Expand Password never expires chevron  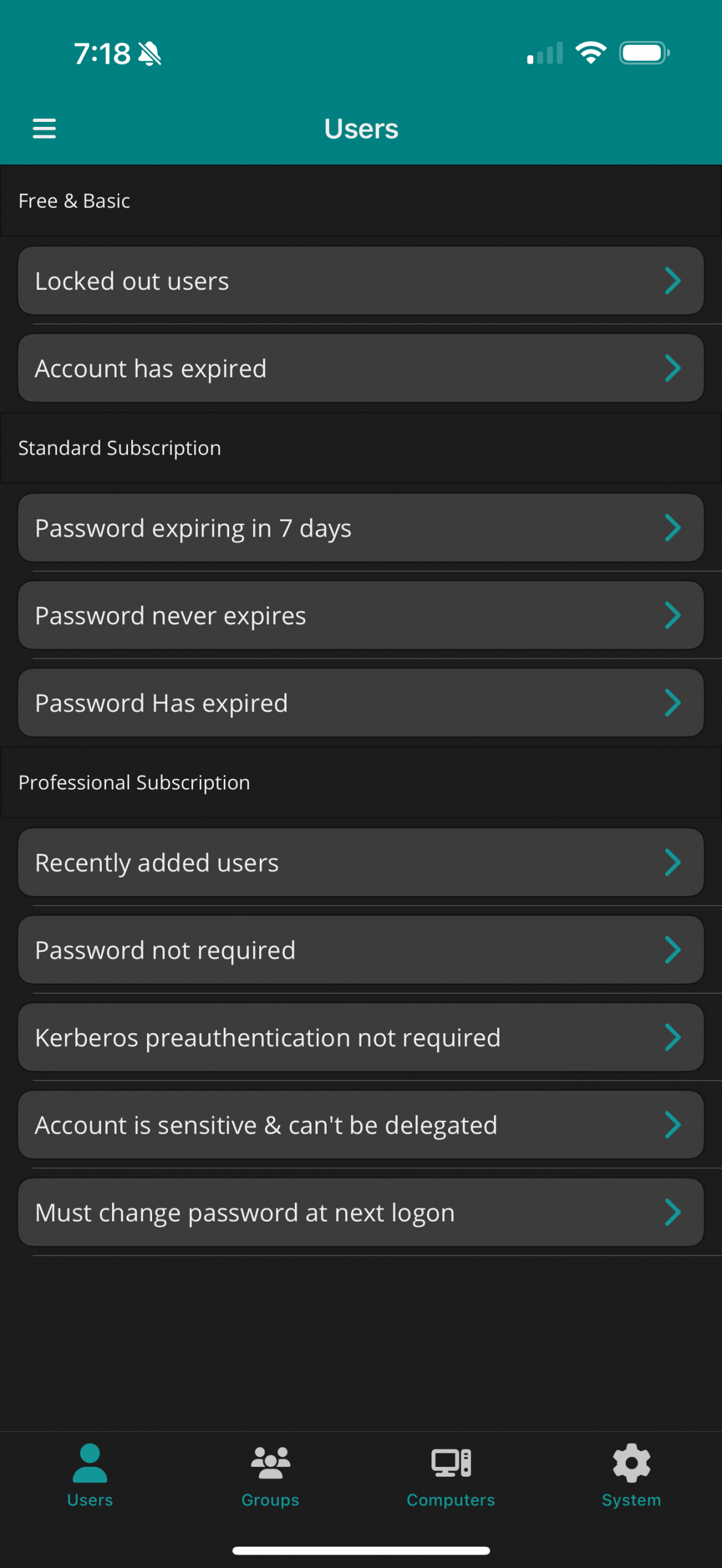(672, 616)
